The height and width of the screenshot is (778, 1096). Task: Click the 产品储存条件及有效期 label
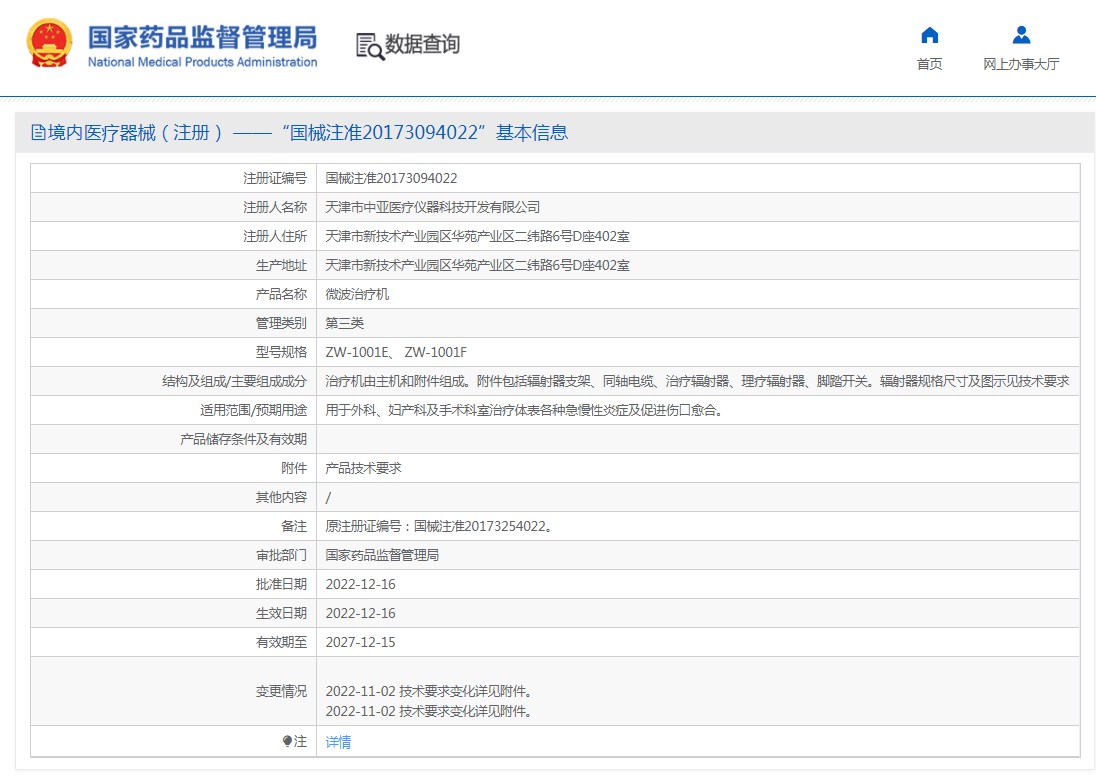[243, 439]
